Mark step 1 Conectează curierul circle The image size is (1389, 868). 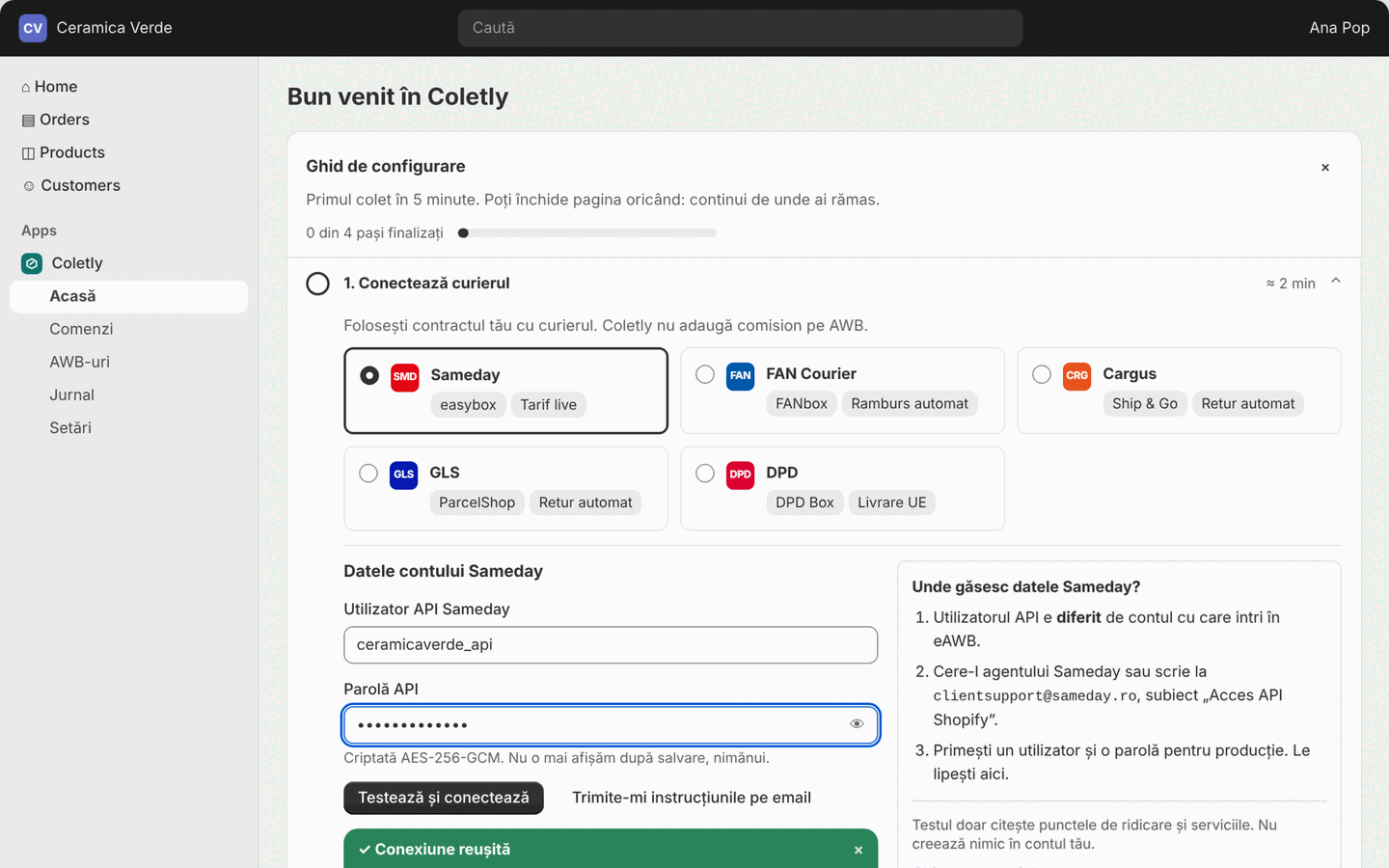click(317, 284)
